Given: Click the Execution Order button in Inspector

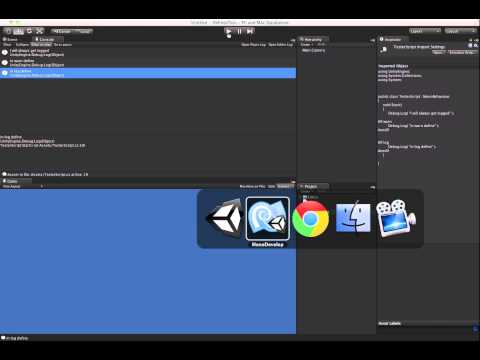Looking at the screenshot, I should [x=462, y=52].
